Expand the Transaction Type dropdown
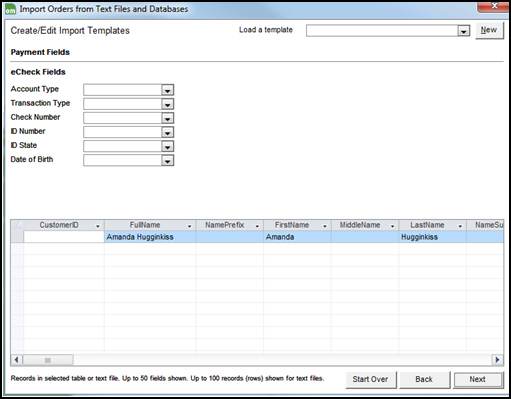 click(x=167, y=104)
